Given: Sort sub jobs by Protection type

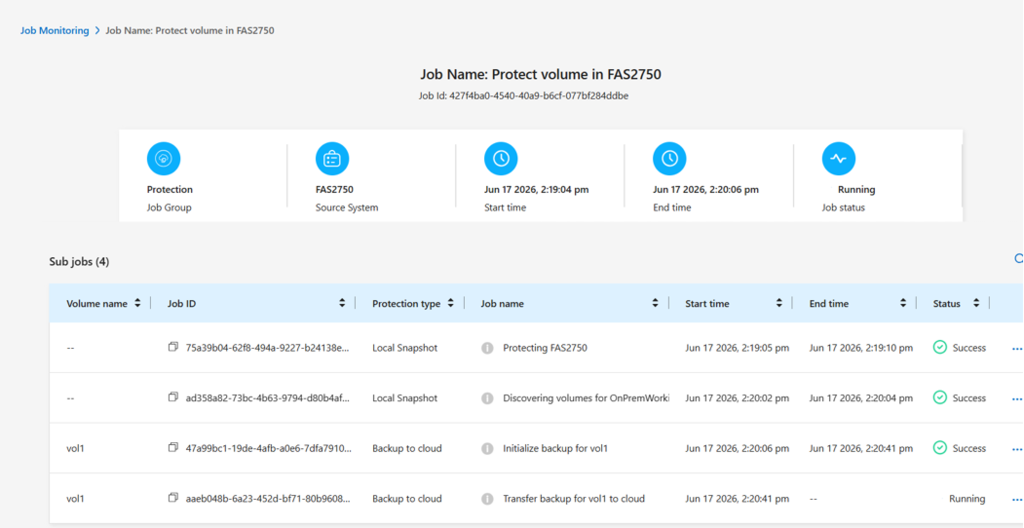Looking at the screenshot, I should [450, 303].
